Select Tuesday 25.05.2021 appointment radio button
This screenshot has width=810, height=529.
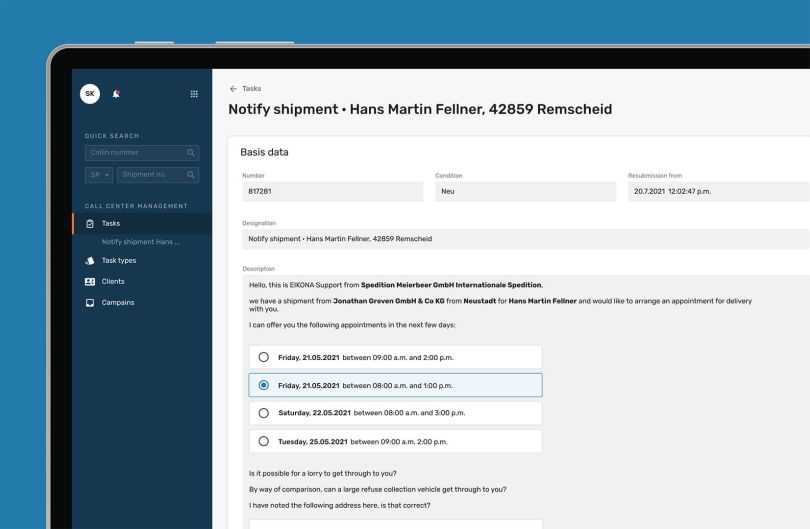264,441
